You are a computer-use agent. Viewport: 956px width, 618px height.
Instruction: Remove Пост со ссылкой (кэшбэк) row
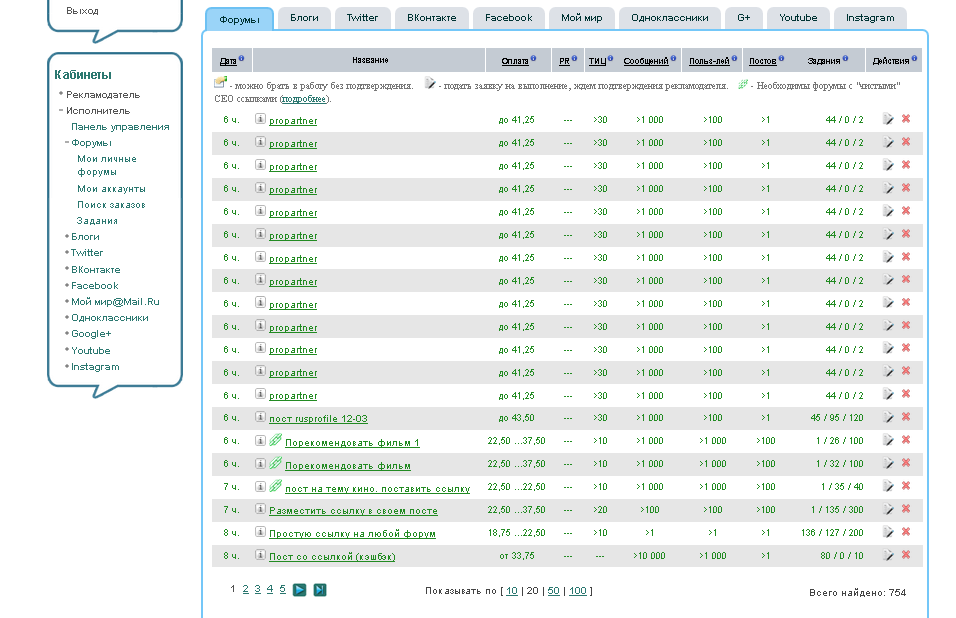tap(906, 555)
